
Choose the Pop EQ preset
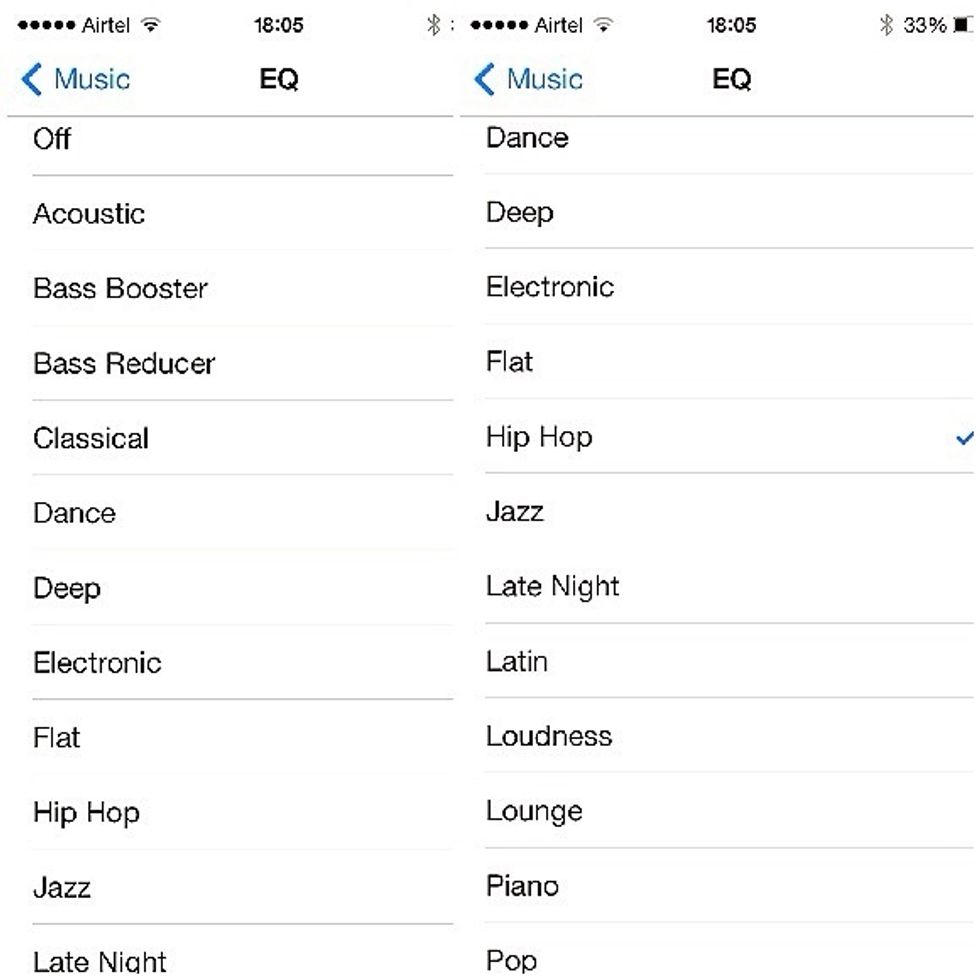511,960
